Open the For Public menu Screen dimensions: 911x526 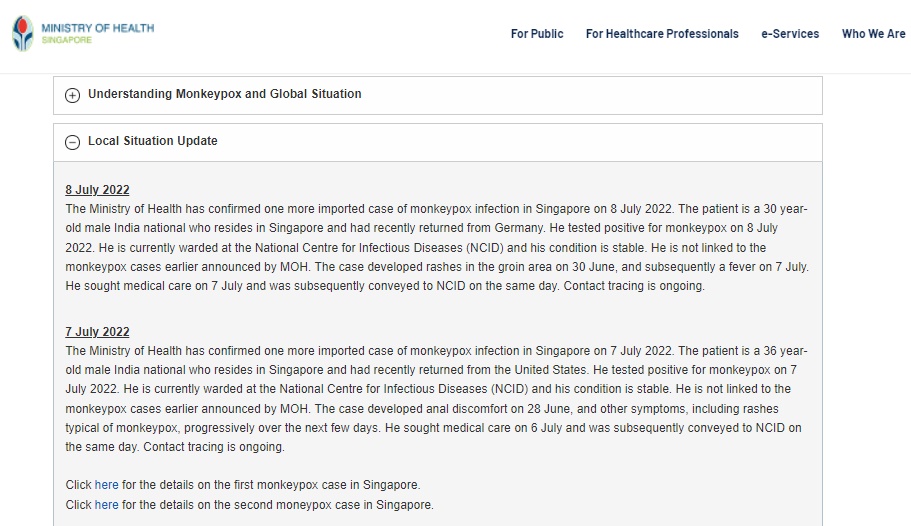click(x=537, y=34)
